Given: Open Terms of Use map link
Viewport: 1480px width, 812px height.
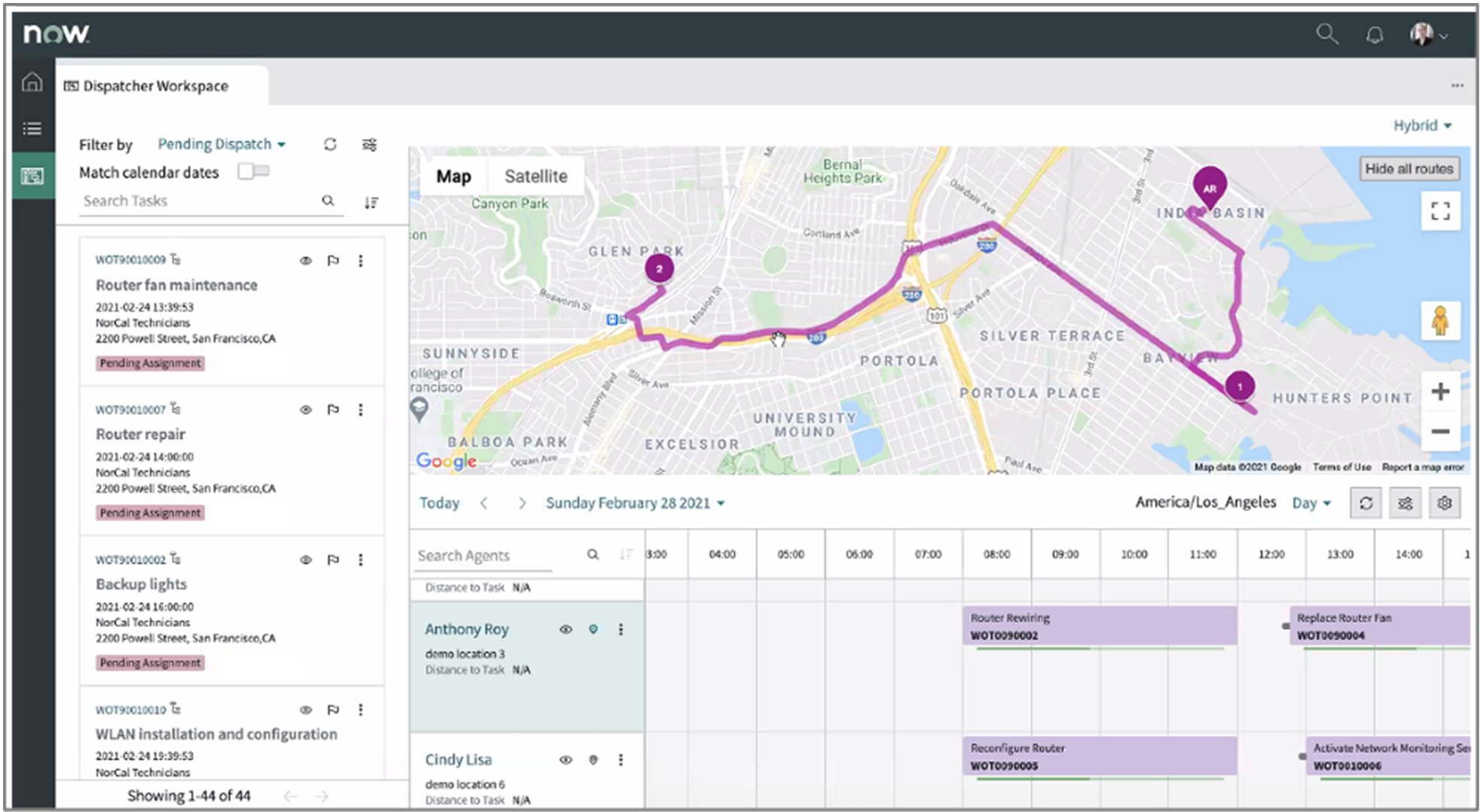Looking at the screenshot, I should (x=1342, y=467).
